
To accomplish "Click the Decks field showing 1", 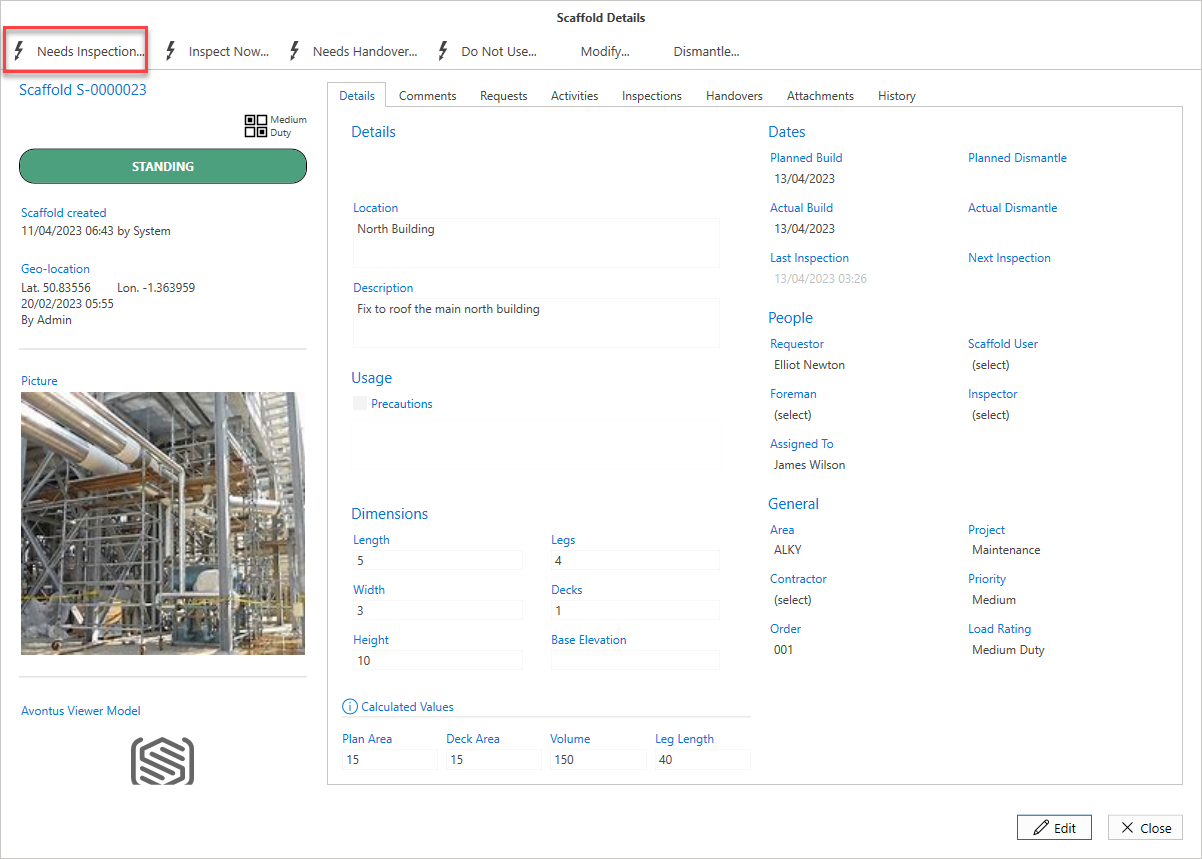I will tap(635, 610).
